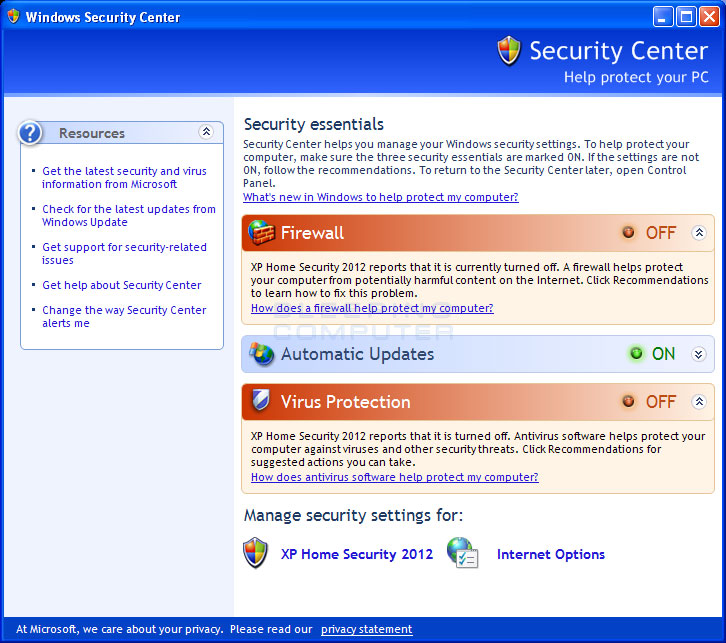Expand the Automatic Updates section
Viewport: 726px width, 643px height.
tap(699, 354)
